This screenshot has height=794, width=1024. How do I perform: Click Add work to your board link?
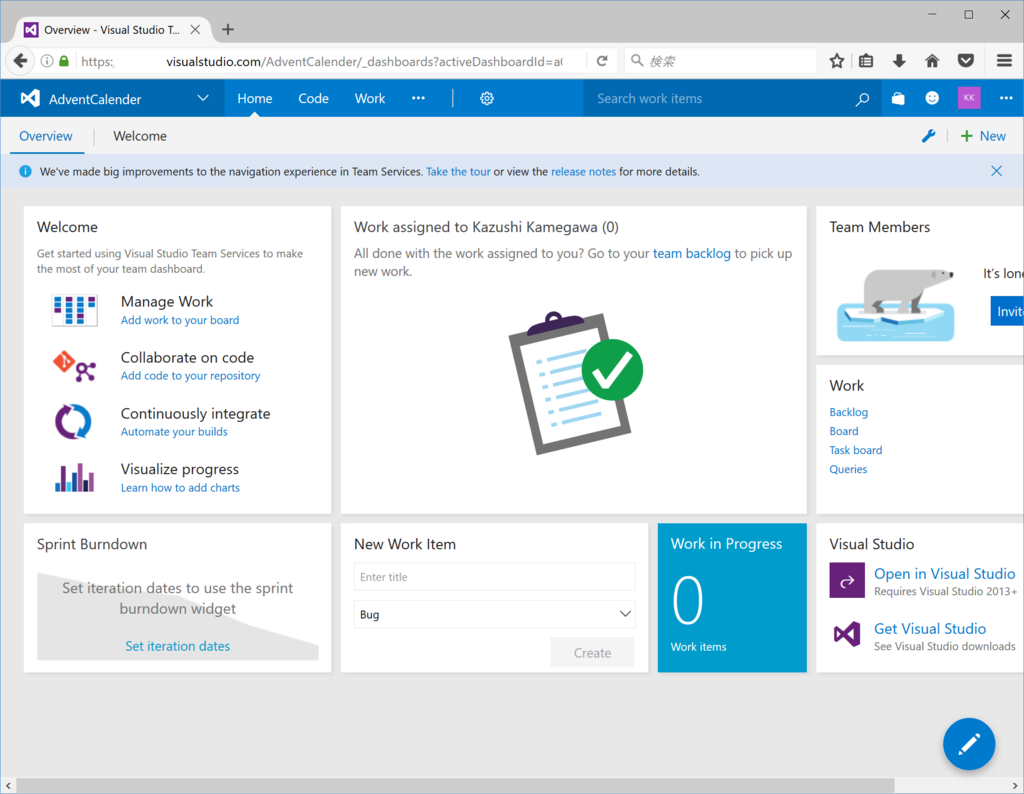pyautogui.click(x=180, y=320)
